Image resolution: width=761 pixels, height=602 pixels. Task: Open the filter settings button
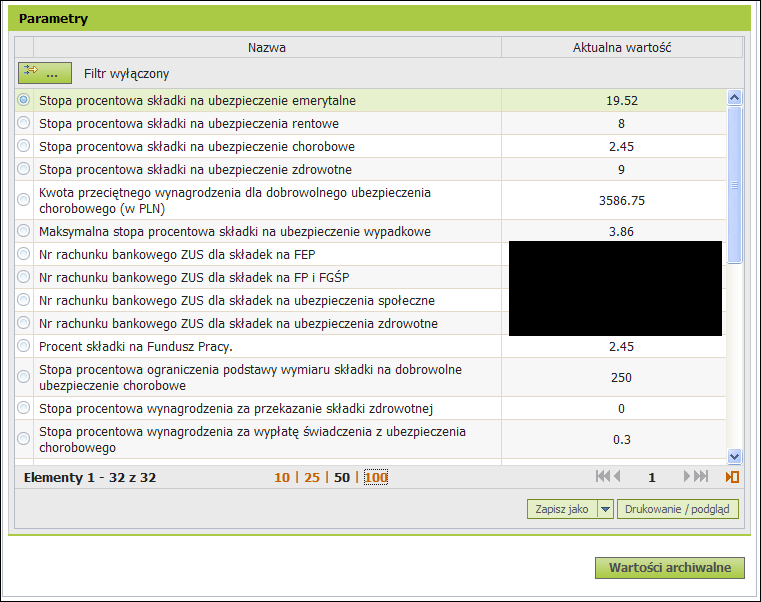44,73
